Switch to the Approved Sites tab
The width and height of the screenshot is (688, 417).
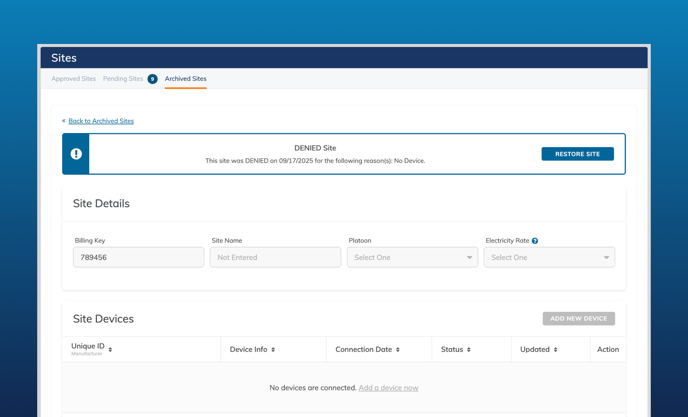[74, 79]
